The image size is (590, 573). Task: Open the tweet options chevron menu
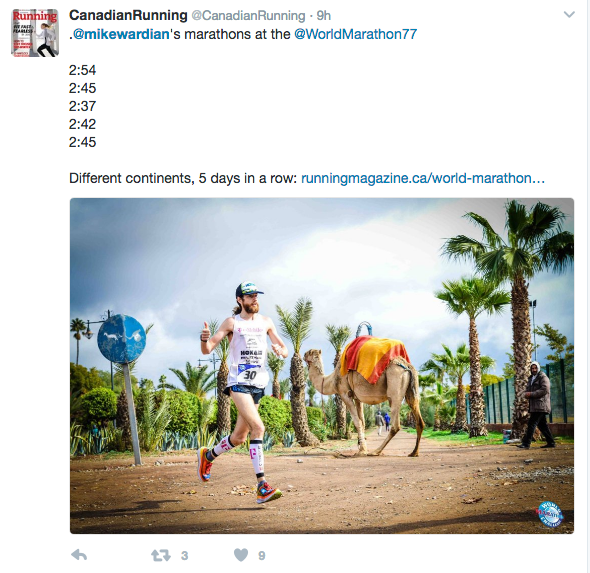click(x=569, y=15)
